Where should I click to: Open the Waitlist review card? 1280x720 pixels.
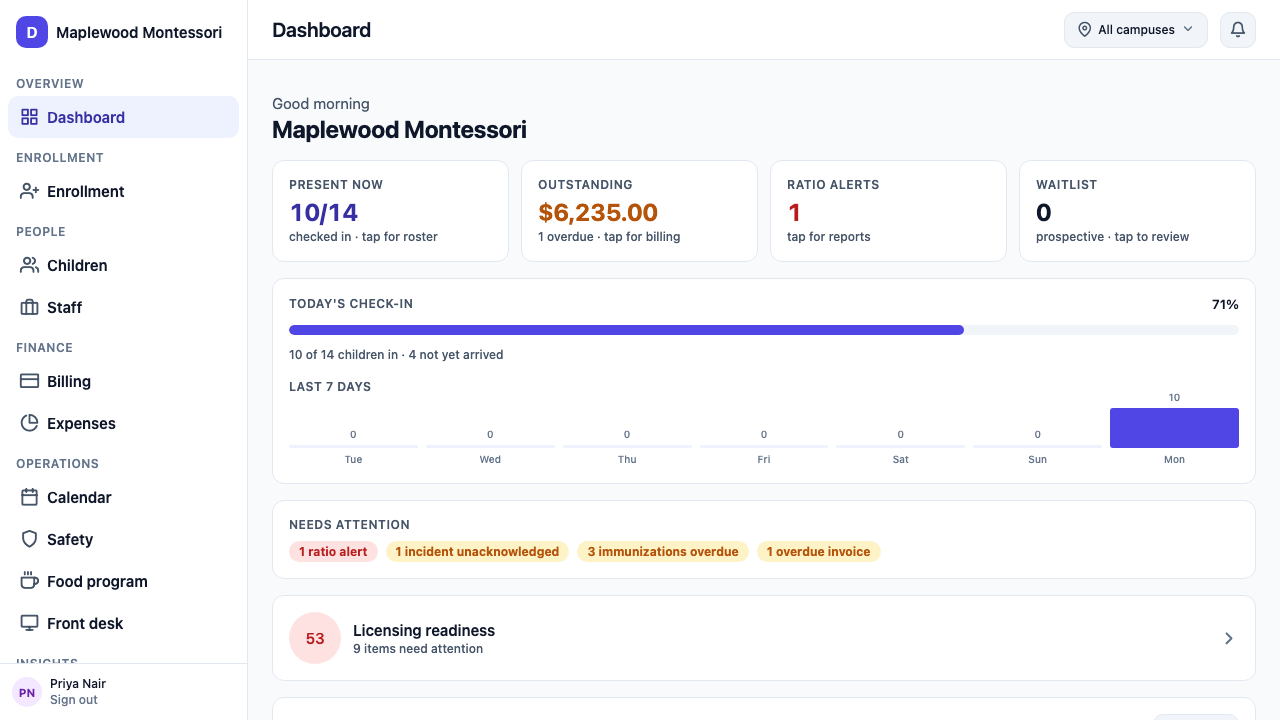tap(1137, 211)
